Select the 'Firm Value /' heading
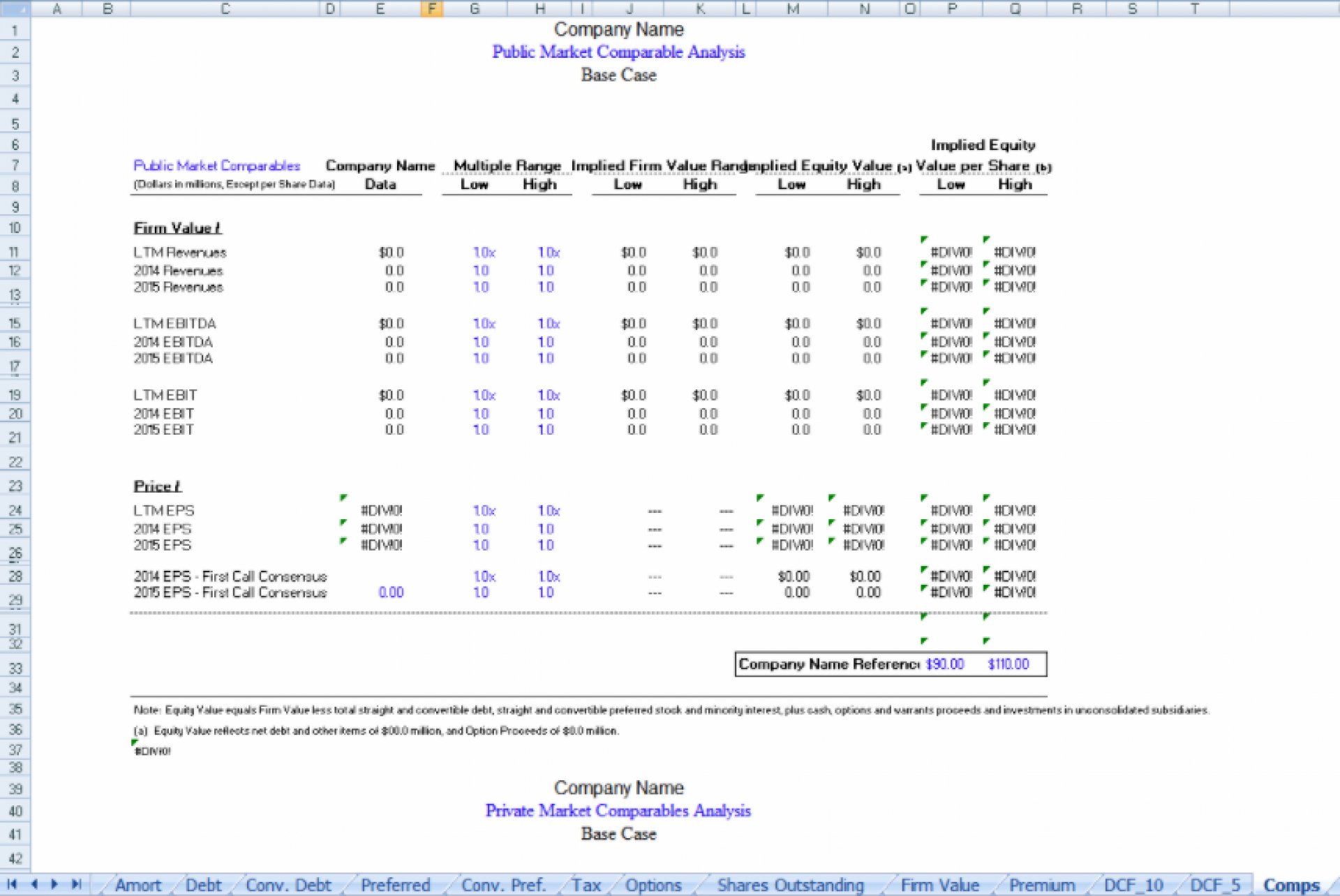Screen dimensions: 1340x896 [177, 228]
